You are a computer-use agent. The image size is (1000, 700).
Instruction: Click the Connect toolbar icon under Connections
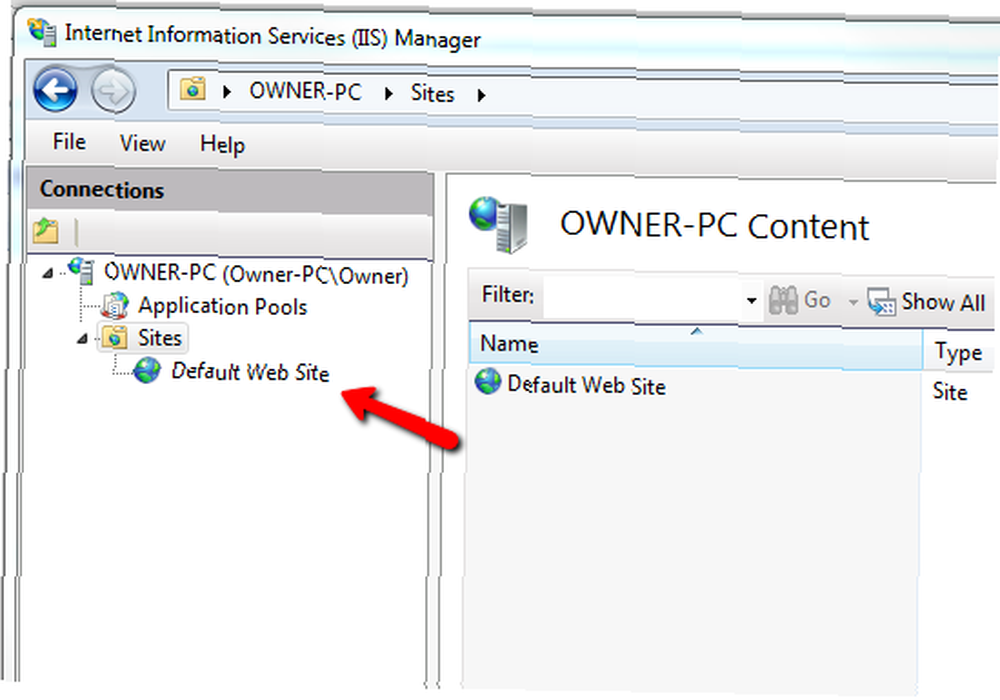click(46, 231)
